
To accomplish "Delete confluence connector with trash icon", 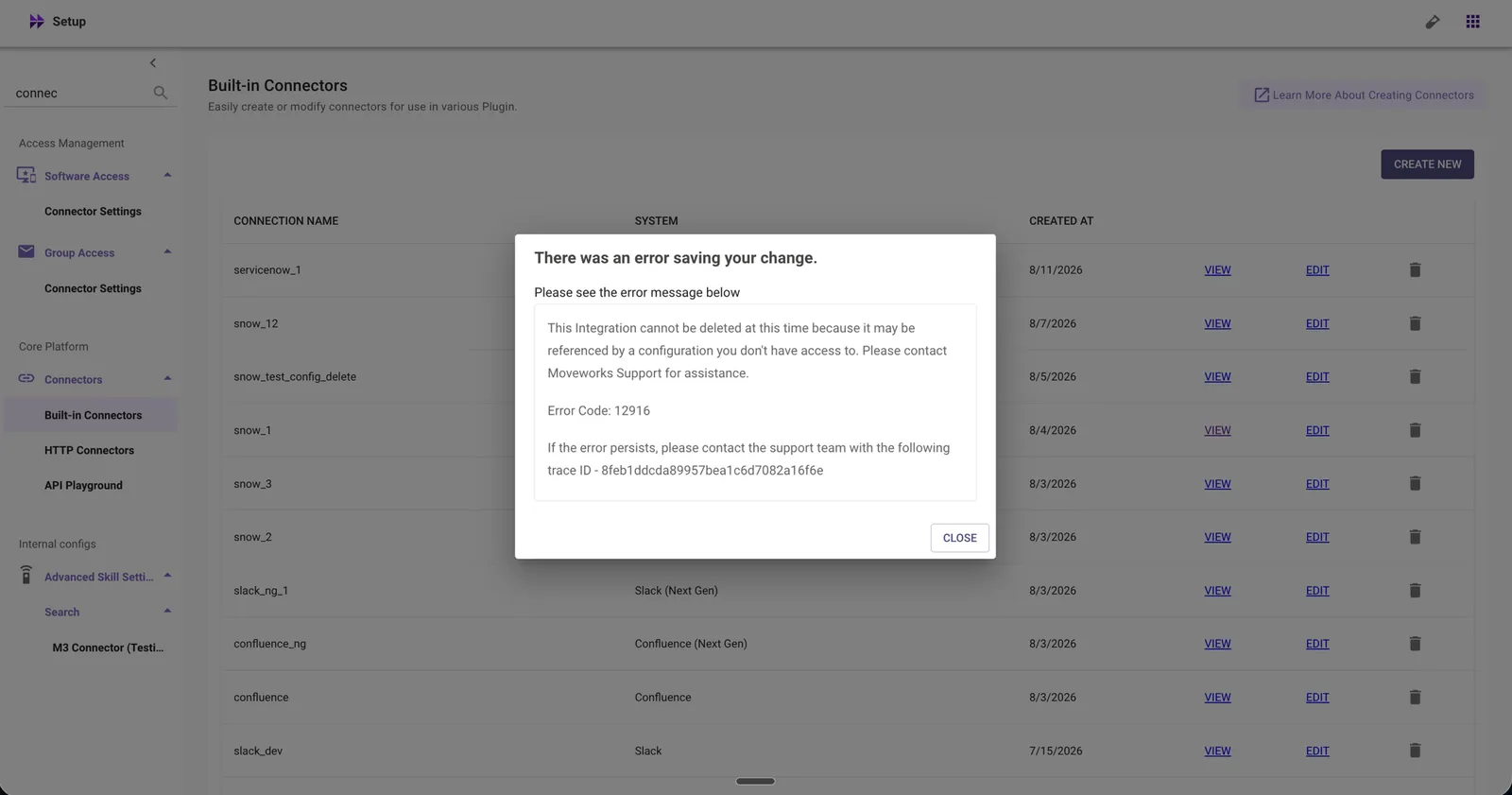I will click(x=1415, y=697).
